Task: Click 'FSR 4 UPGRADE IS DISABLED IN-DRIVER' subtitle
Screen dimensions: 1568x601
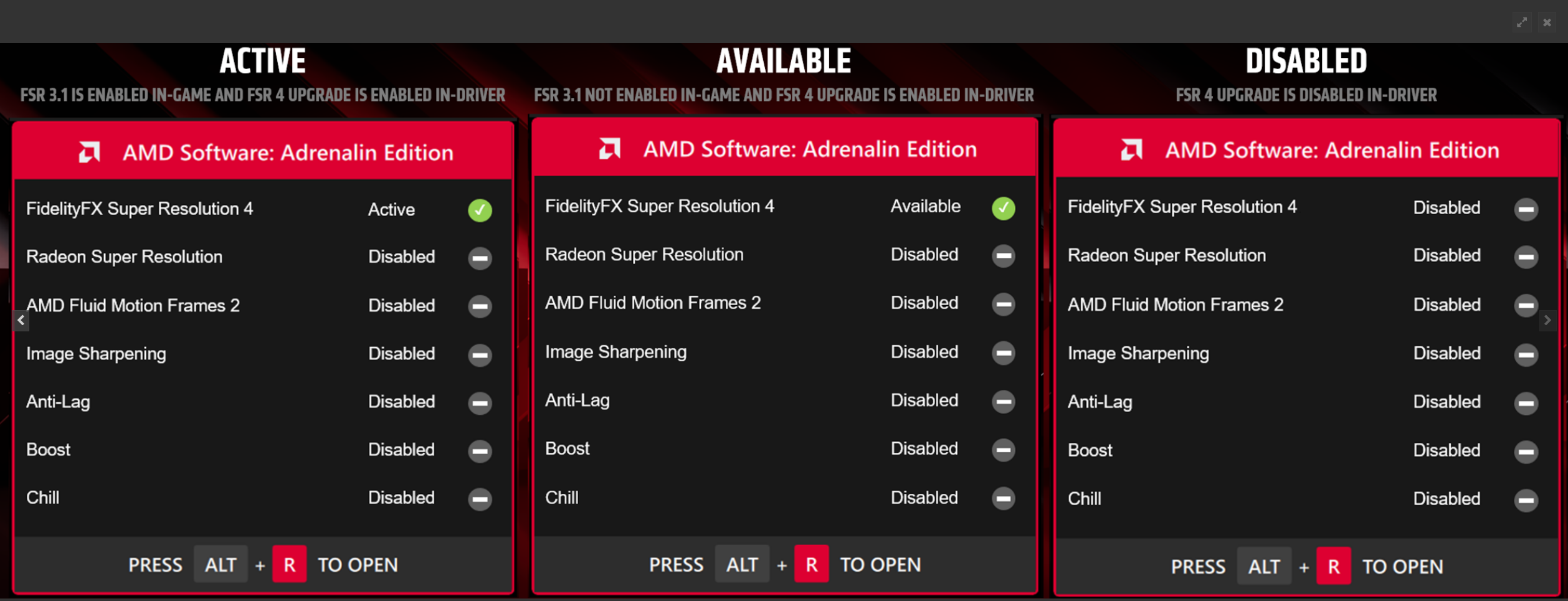Action: (1306, 95)
